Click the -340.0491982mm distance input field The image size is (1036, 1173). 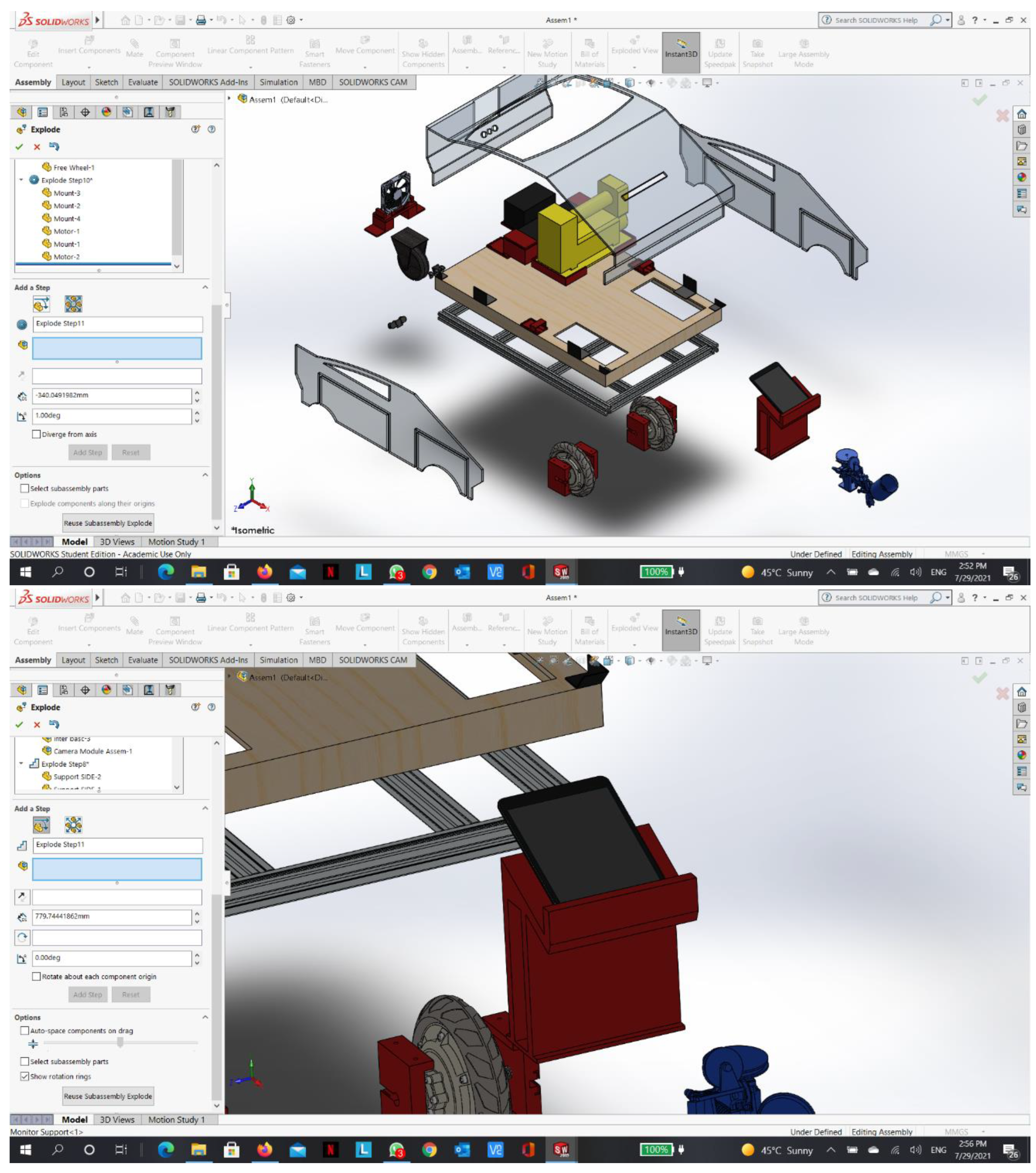[111, 395]
